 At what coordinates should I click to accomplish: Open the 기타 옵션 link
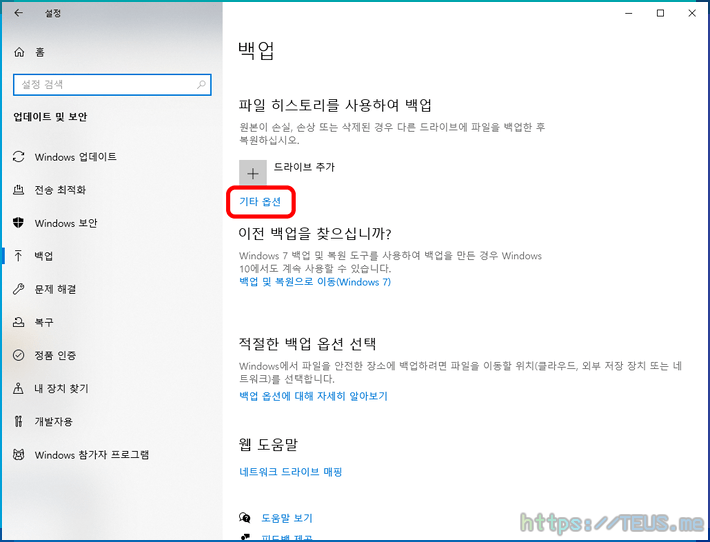tap(260, 201)
